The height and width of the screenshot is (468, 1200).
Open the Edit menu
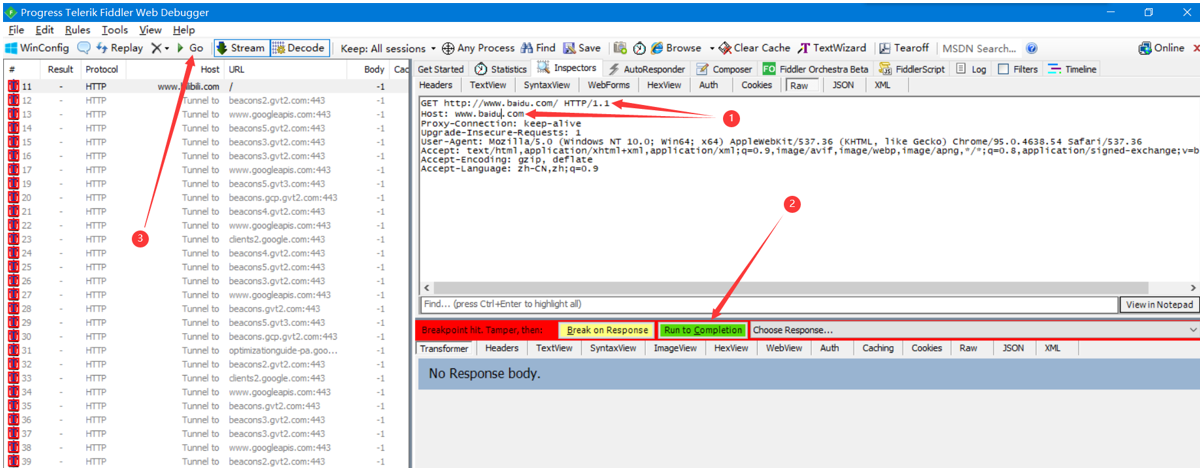[x=44, y=30]
